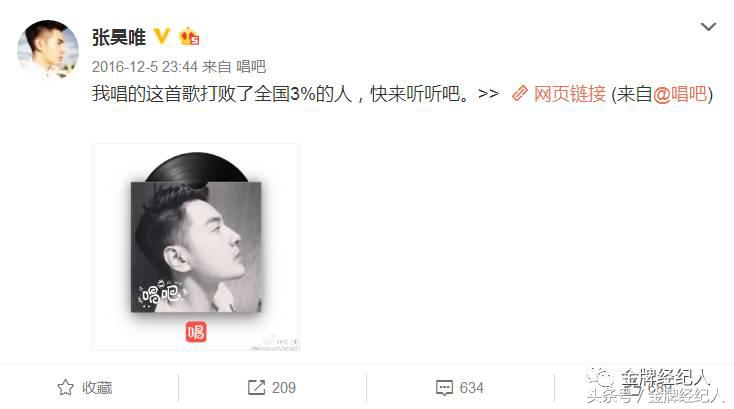
Task: Open the @唱吧 mention link
Action: click(680, 94)
